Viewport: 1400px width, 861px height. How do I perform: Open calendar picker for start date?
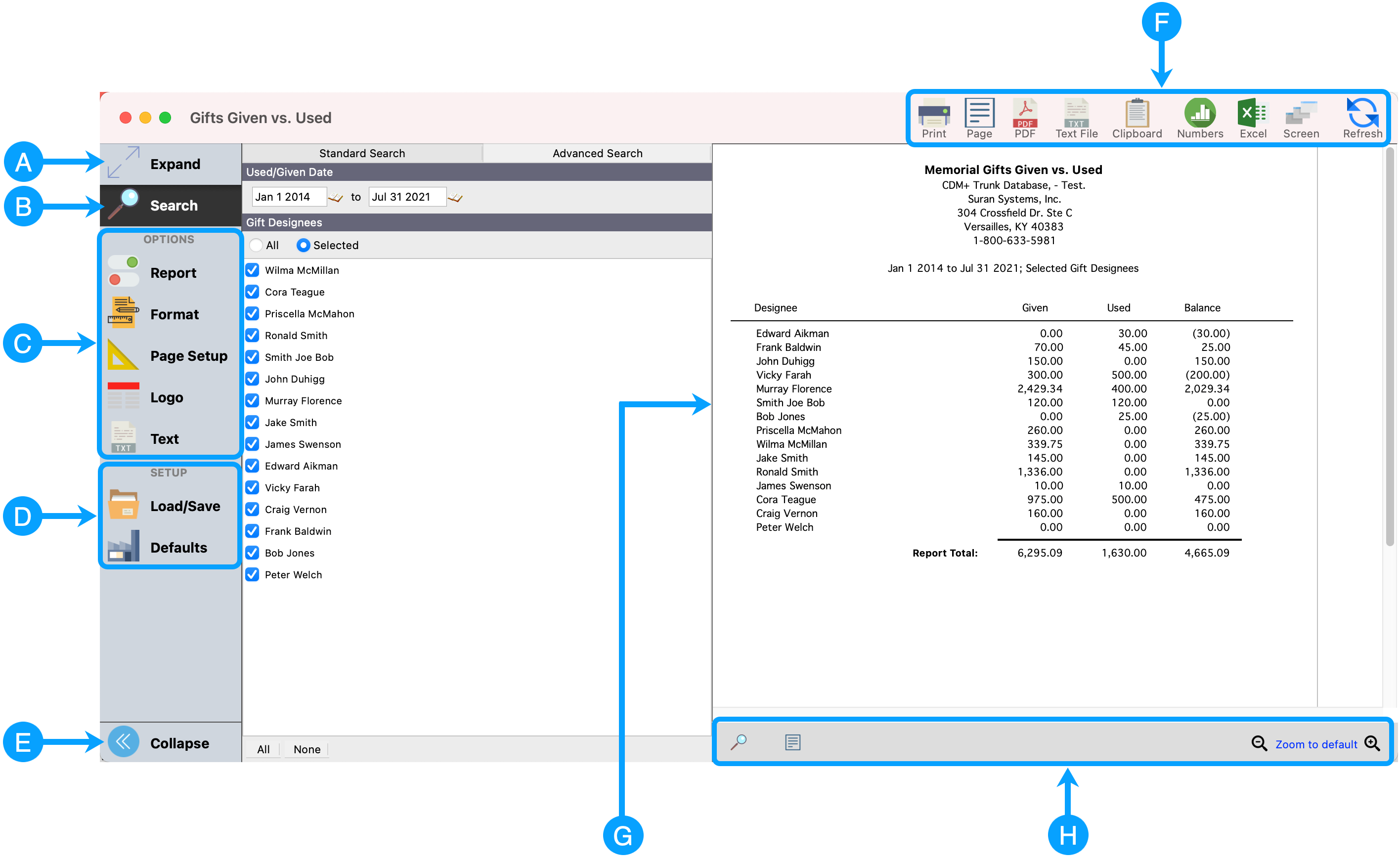click(x=336, y=197)
